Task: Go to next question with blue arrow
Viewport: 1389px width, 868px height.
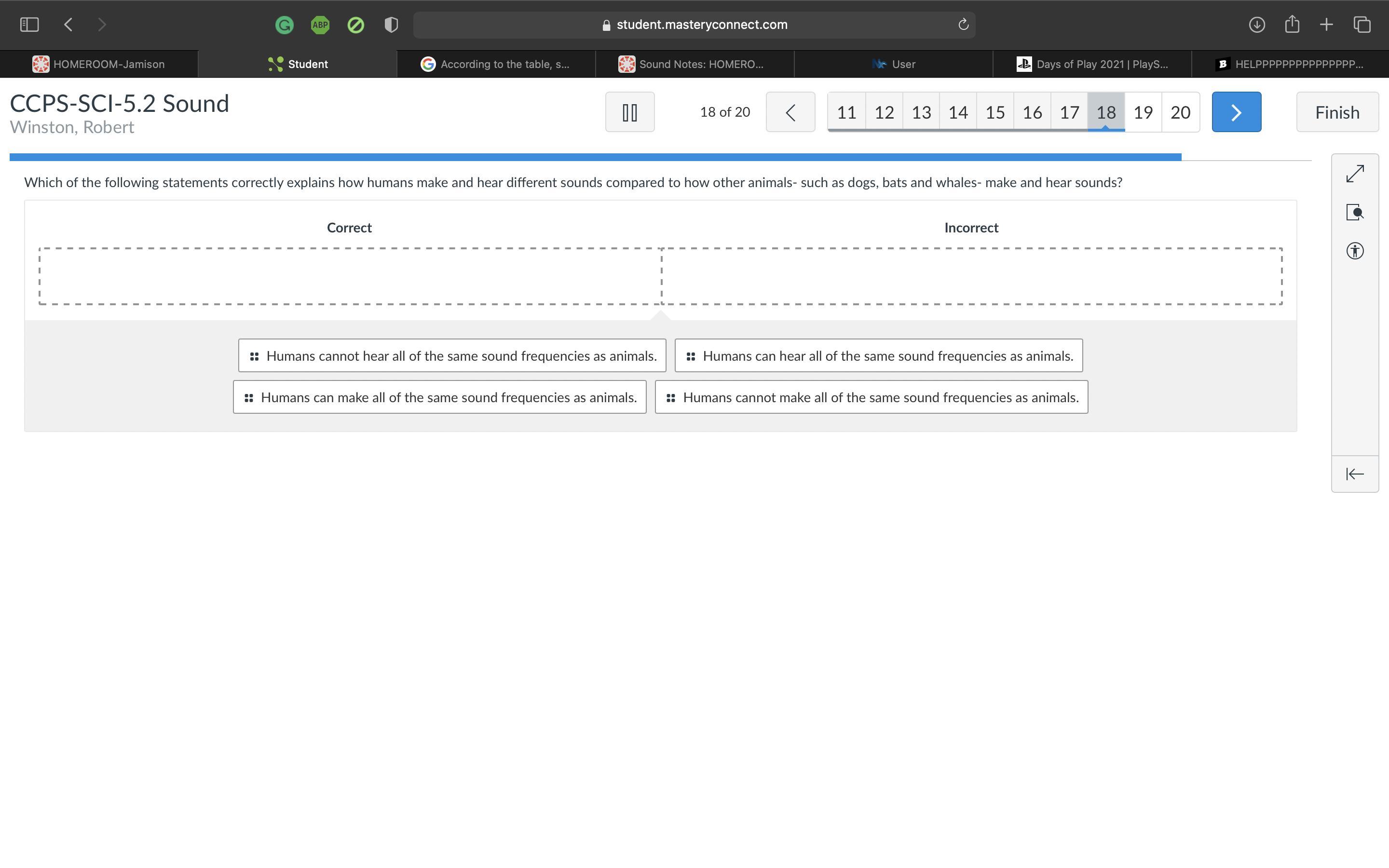Action: (x=1236, y=112)
